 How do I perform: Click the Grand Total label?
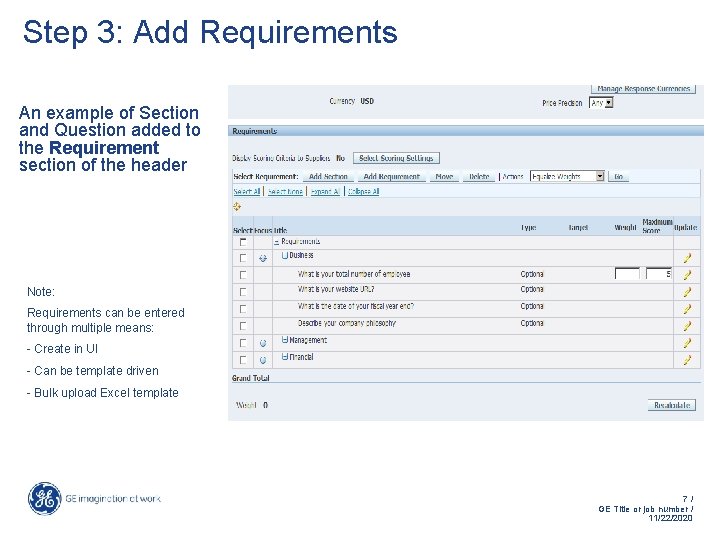251,378
